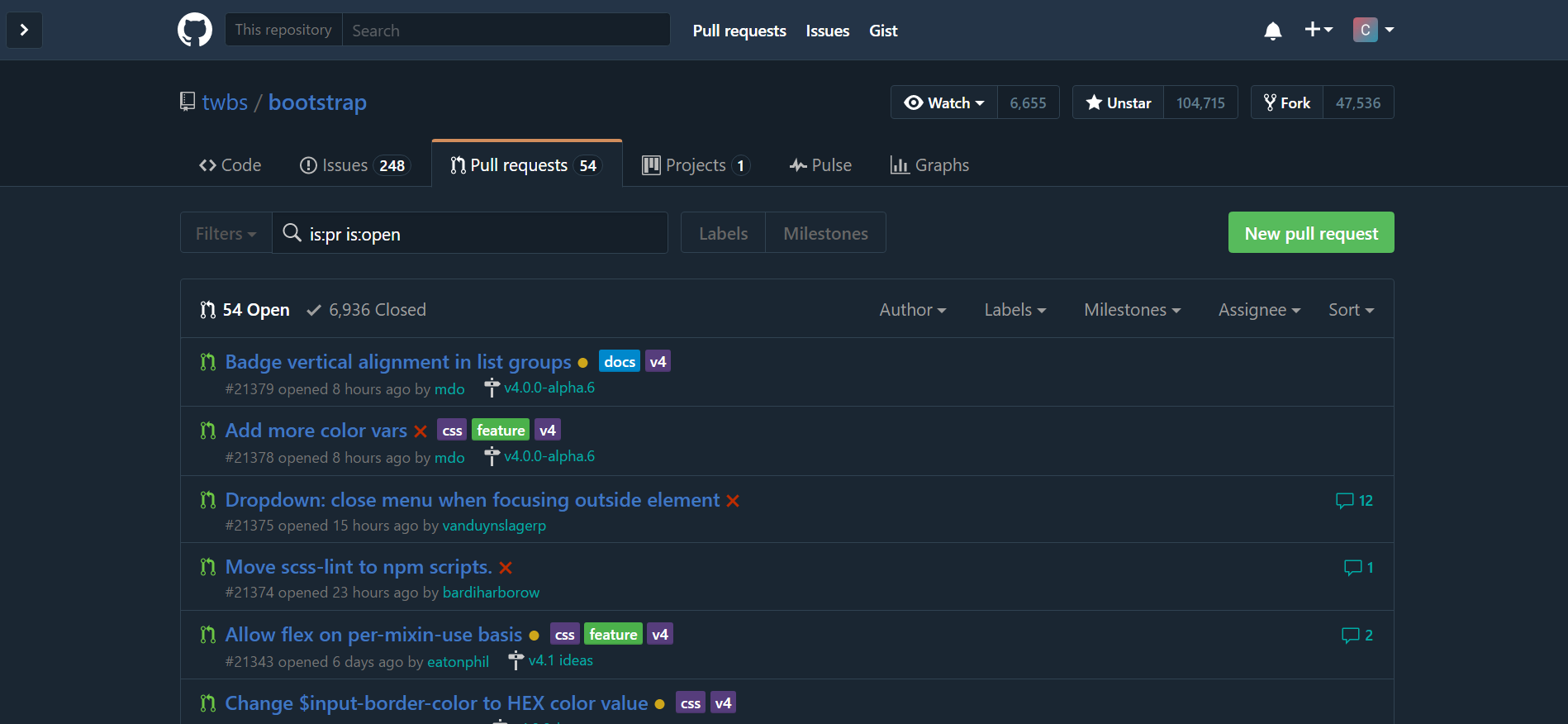
Task: Click the PR icon for Dropdown close menu
Action: (x=207, y=500)
